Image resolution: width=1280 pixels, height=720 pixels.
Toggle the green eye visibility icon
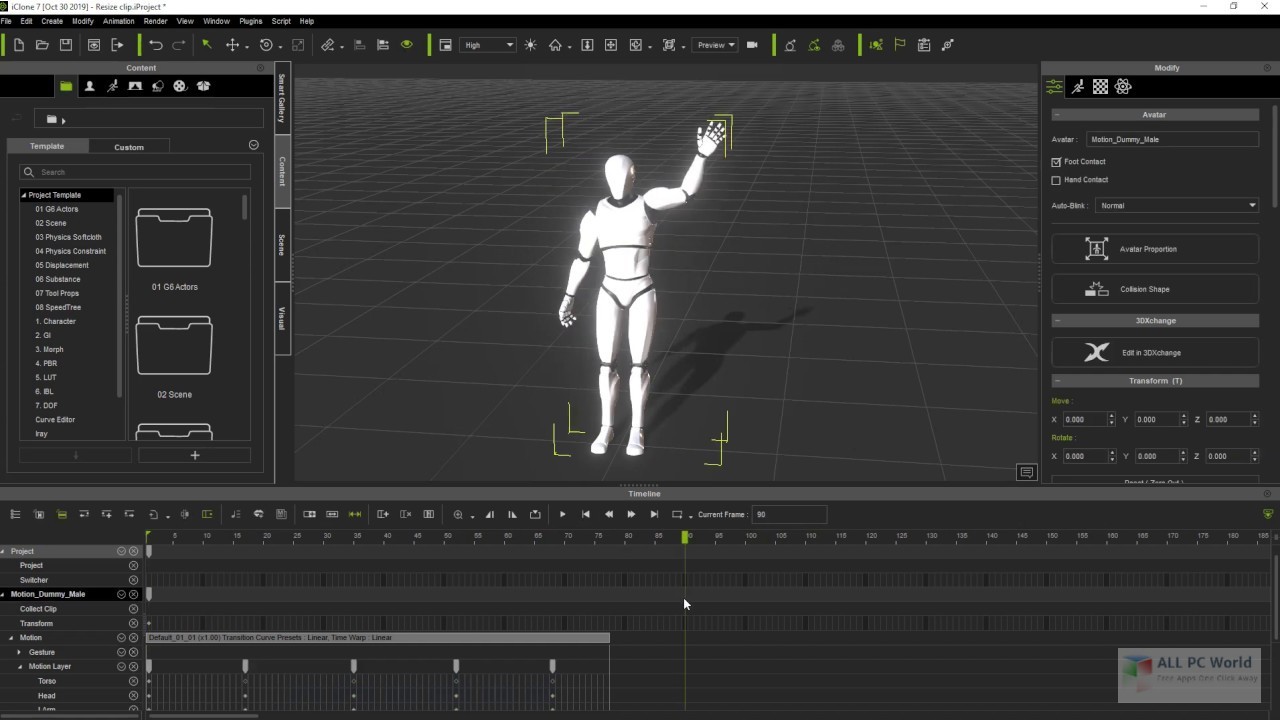[406, 45]
